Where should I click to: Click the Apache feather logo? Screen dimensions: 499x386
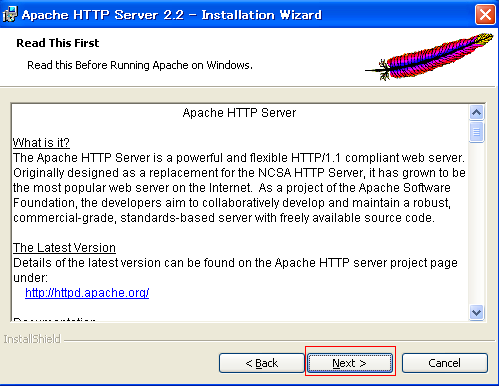click(x=429, y=56)
